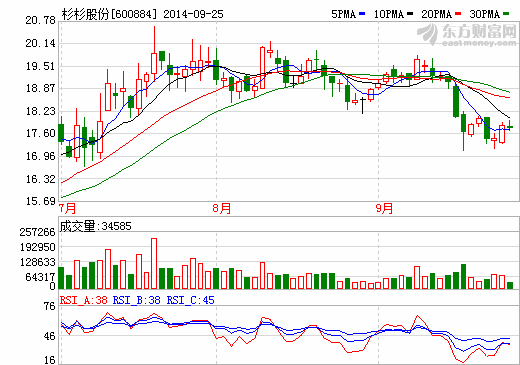Click the RSI_B:38 indicator label
520x365 pixels.
(x=136, y=301)
